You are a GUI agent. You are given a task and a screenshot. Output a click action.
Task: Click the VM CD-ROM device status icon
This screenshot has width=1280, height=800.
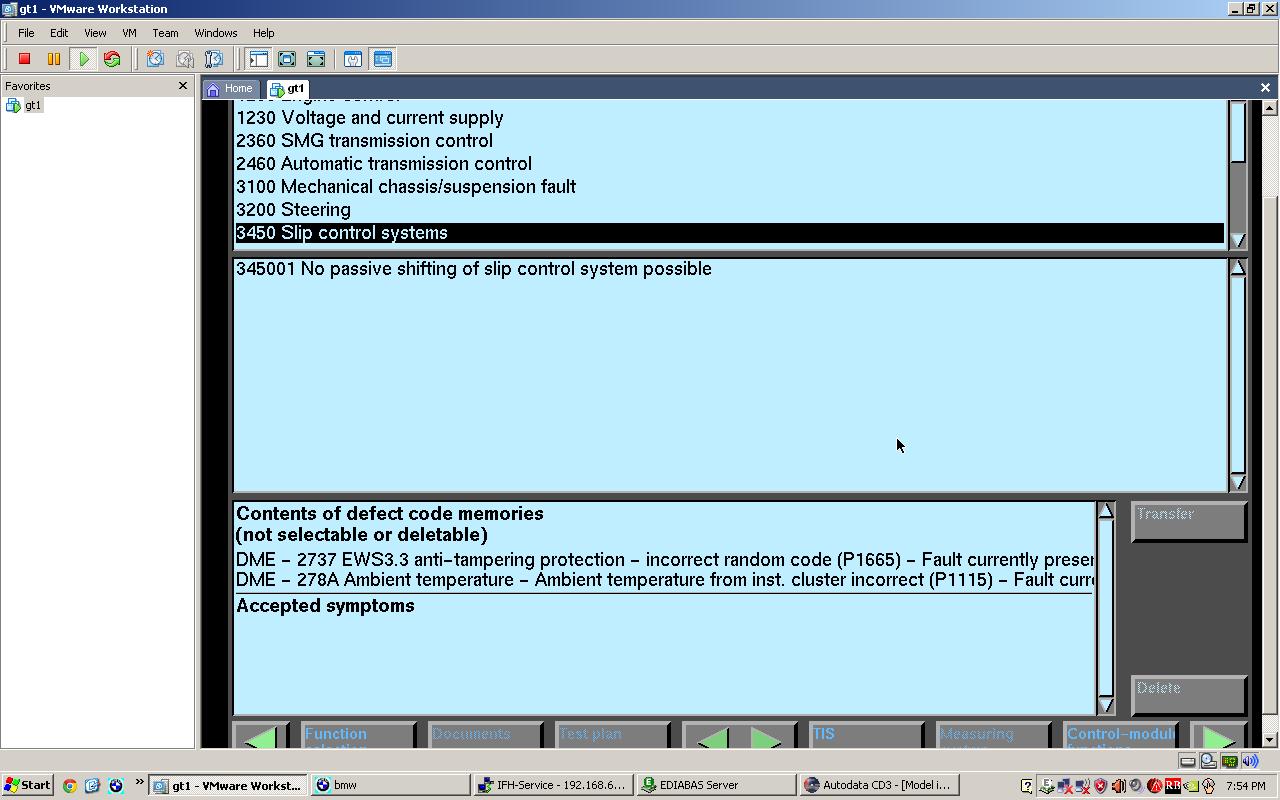tap(1208, 761)
